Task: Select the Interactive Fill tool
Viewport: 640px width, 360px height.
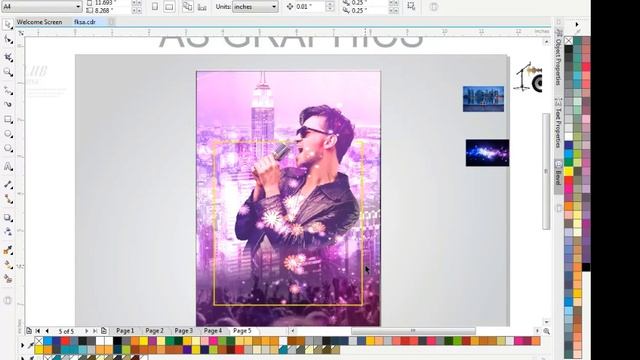Action: (8, 264)
